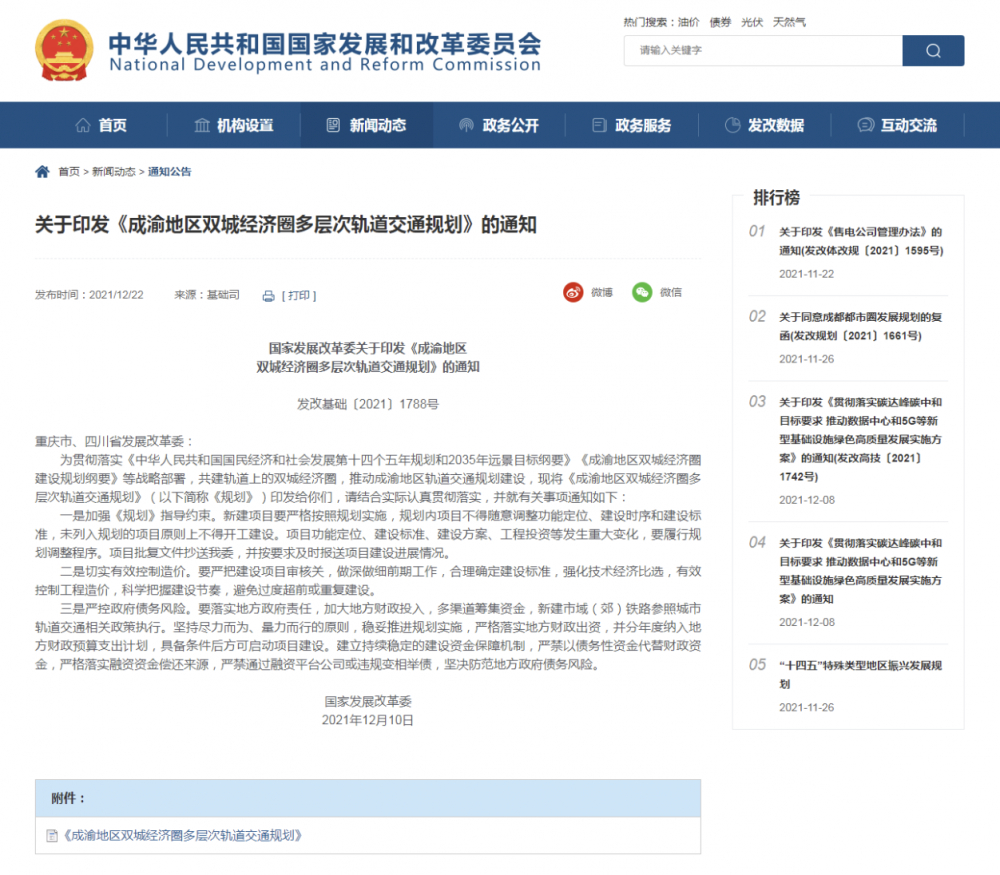This screenshot has width=1000, height=875.
Task: Click breadcrumb link 首页
Action: (69, 172)
